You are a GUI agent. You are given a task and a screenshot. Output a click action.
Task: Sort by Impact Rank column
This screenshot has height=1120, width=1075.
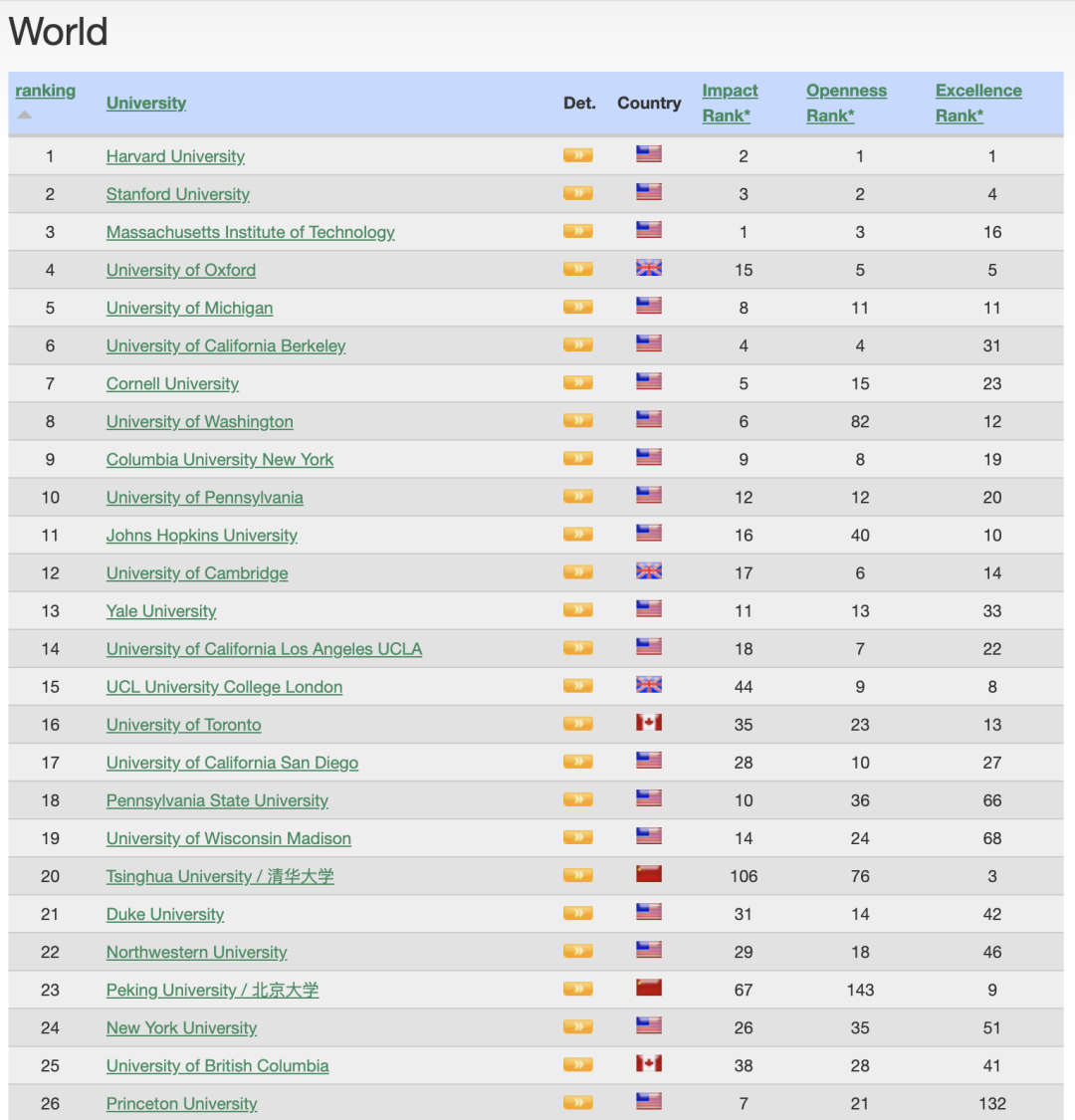[730, 103]
